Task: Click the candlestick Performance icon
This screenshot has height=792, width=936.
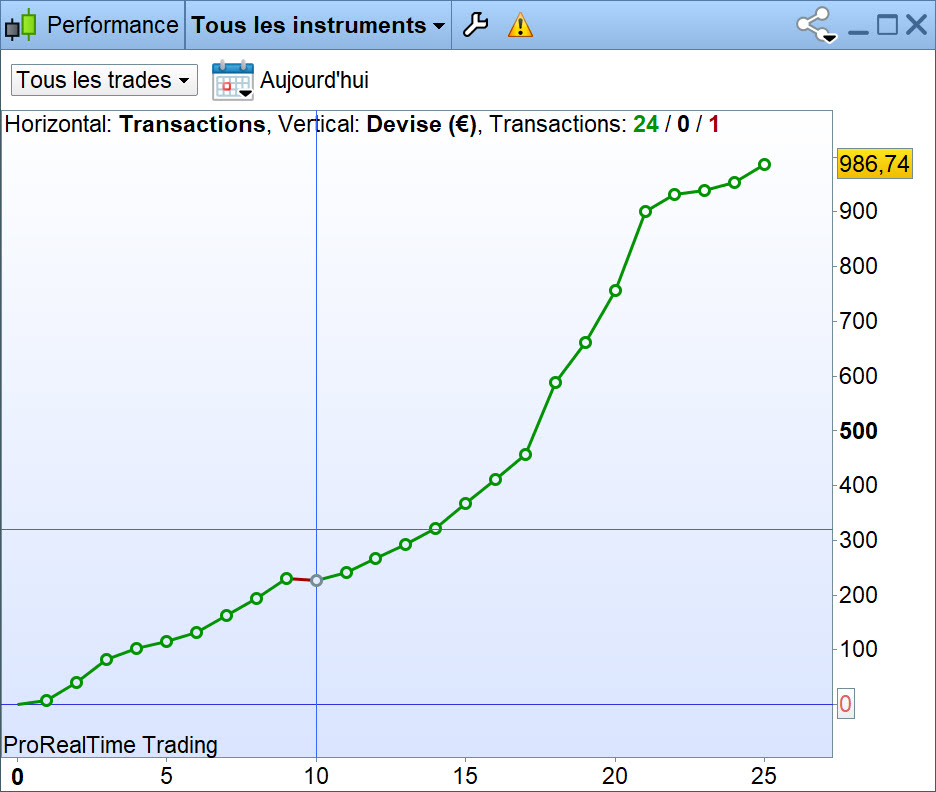Action: click(x=21, y=25)
